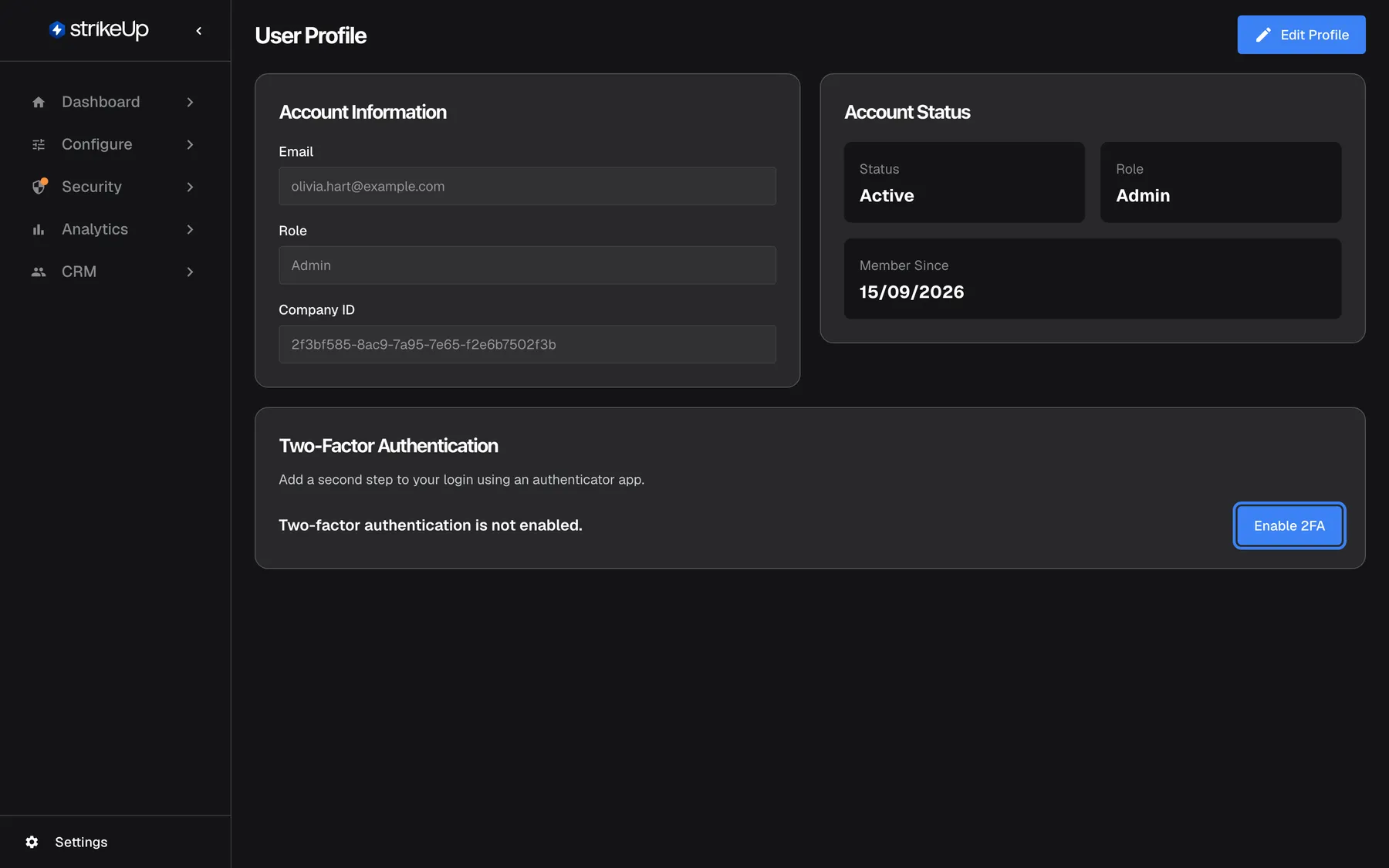Click the Analytics bar chart icon

point(39,229)
